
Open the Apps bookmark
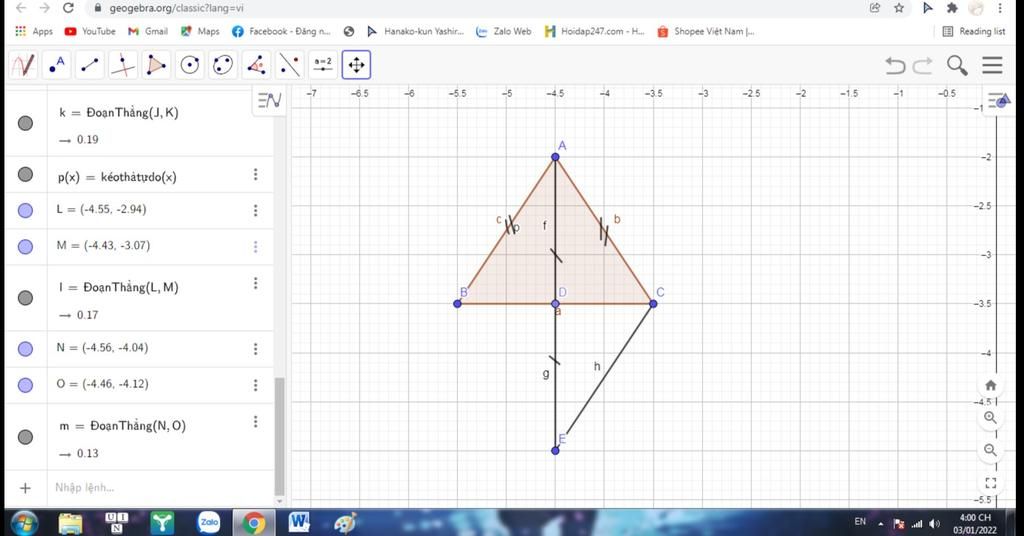click(x=34, y=31)
